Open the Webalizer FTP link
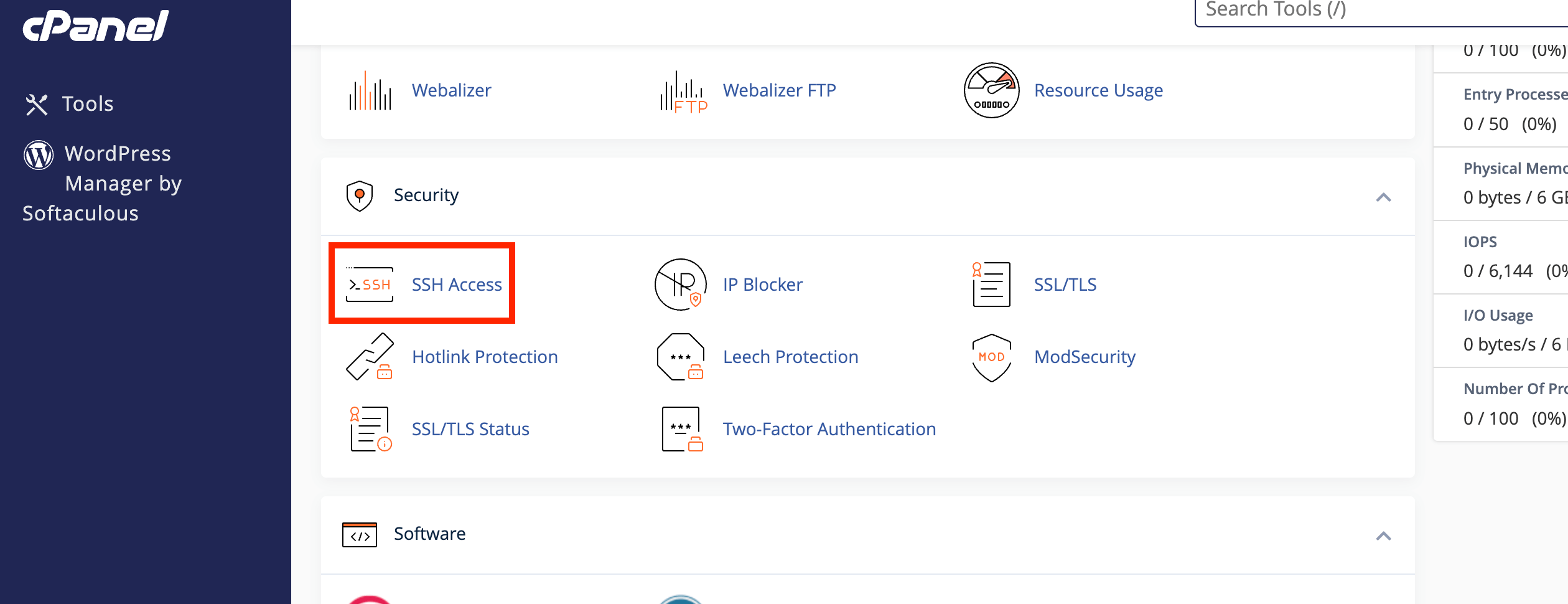The image size is (1568, 604). click(780, 90)
